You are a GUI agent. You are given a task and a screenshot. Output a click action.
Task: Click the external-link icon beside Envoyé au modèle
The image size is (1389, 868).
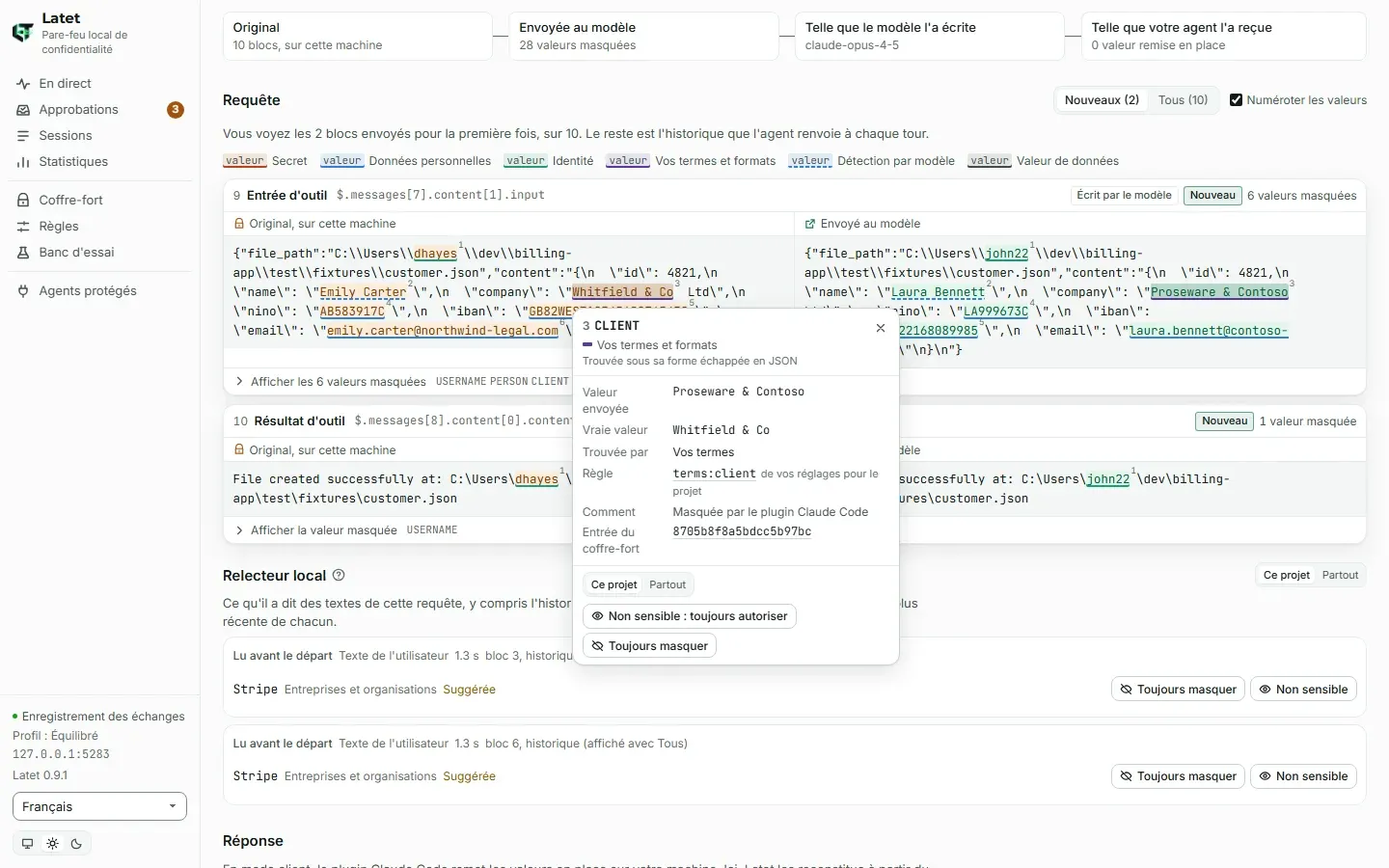click(x=810, y=224)
